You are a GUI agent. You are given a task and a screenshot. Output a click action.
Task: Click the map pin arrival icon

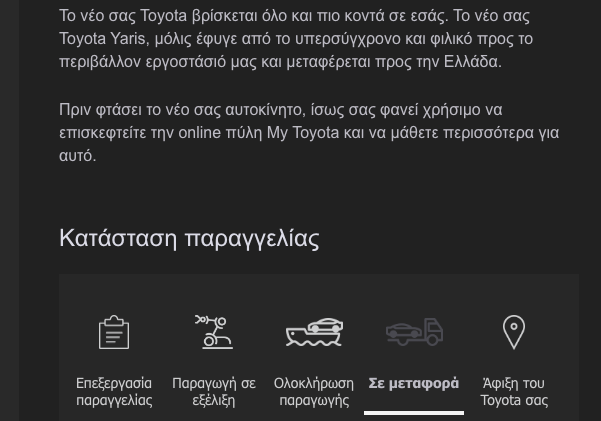pyautogui.click(x=514, y=332)
